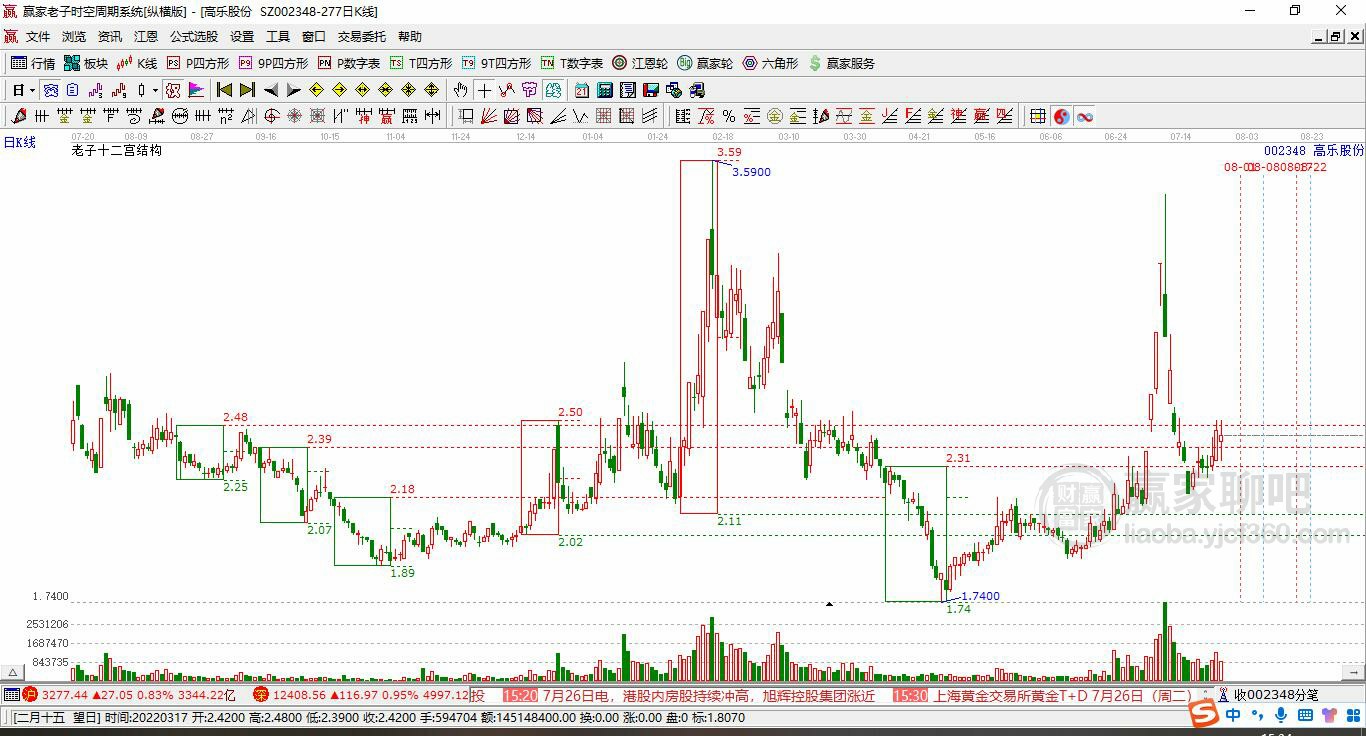
Task: Click the input method microphone icon
Action: 1281,715
